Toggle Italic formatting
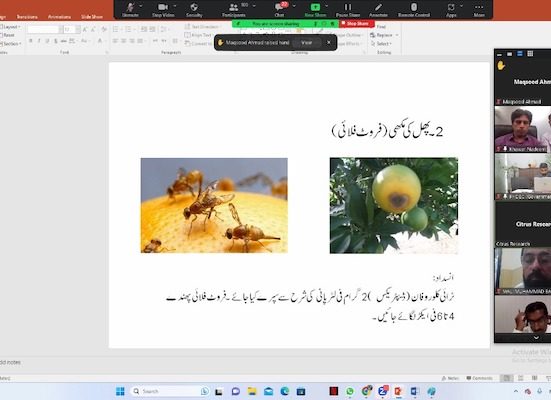551x400 pixels. [x=39, y=41]
